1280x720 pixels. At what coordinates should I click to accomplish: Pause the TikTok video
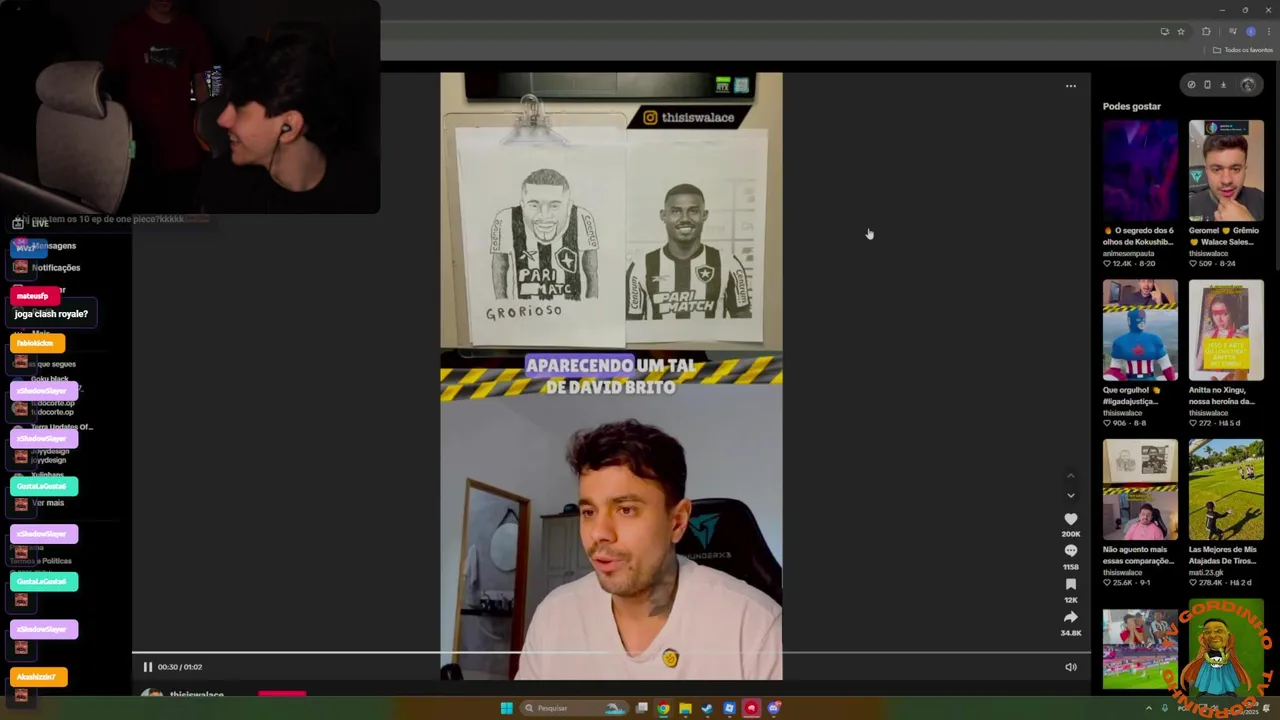pyautogui.click(x=147, y=667)
